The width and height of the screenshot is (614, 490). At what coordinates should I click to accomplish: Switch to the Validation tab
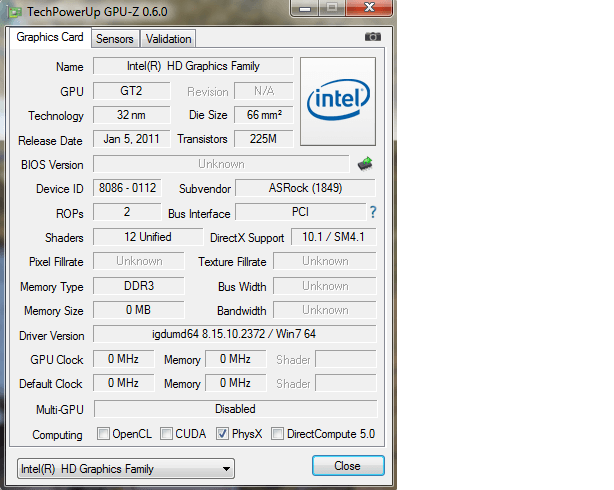pos(168,39)
